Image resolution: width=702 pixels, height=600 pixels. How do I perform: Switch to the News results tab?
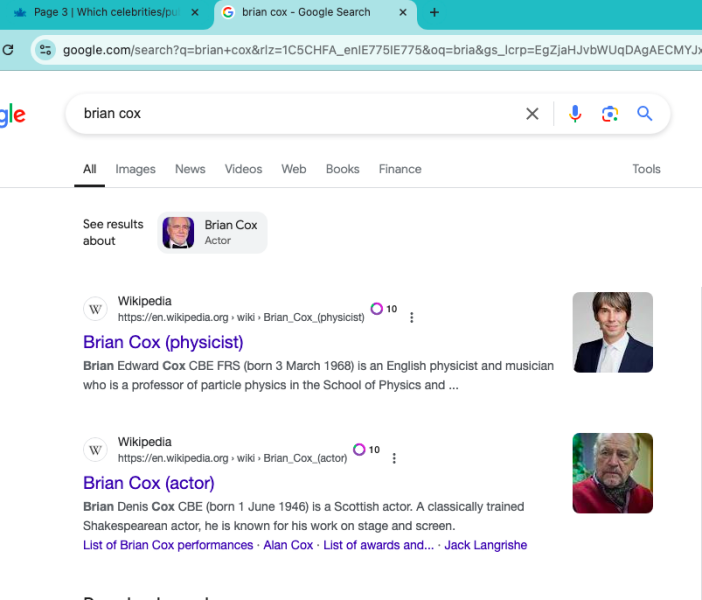click(x=190, y=169)
